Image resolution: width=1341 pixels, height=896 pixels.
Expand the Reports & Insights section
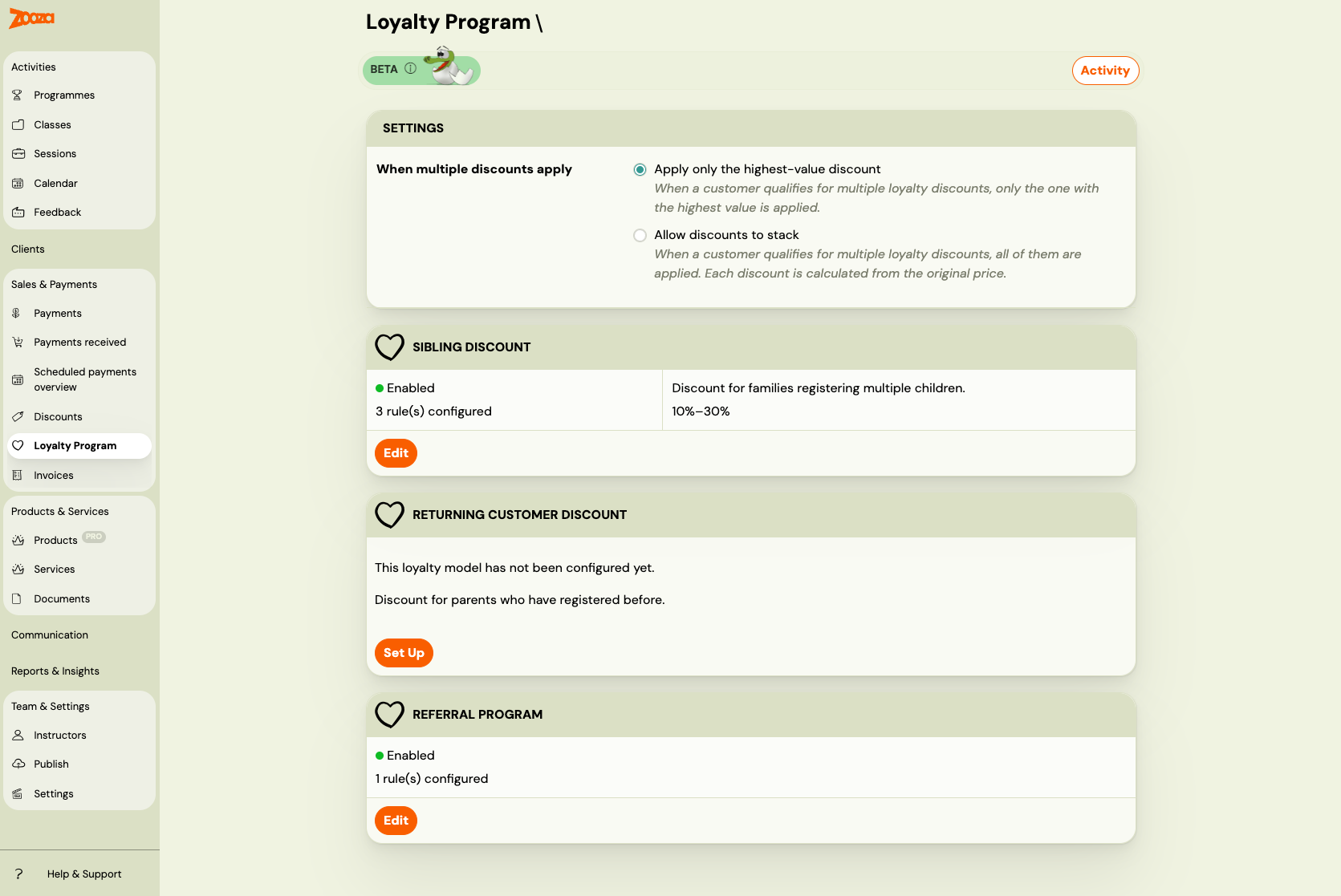coord(55,671)
